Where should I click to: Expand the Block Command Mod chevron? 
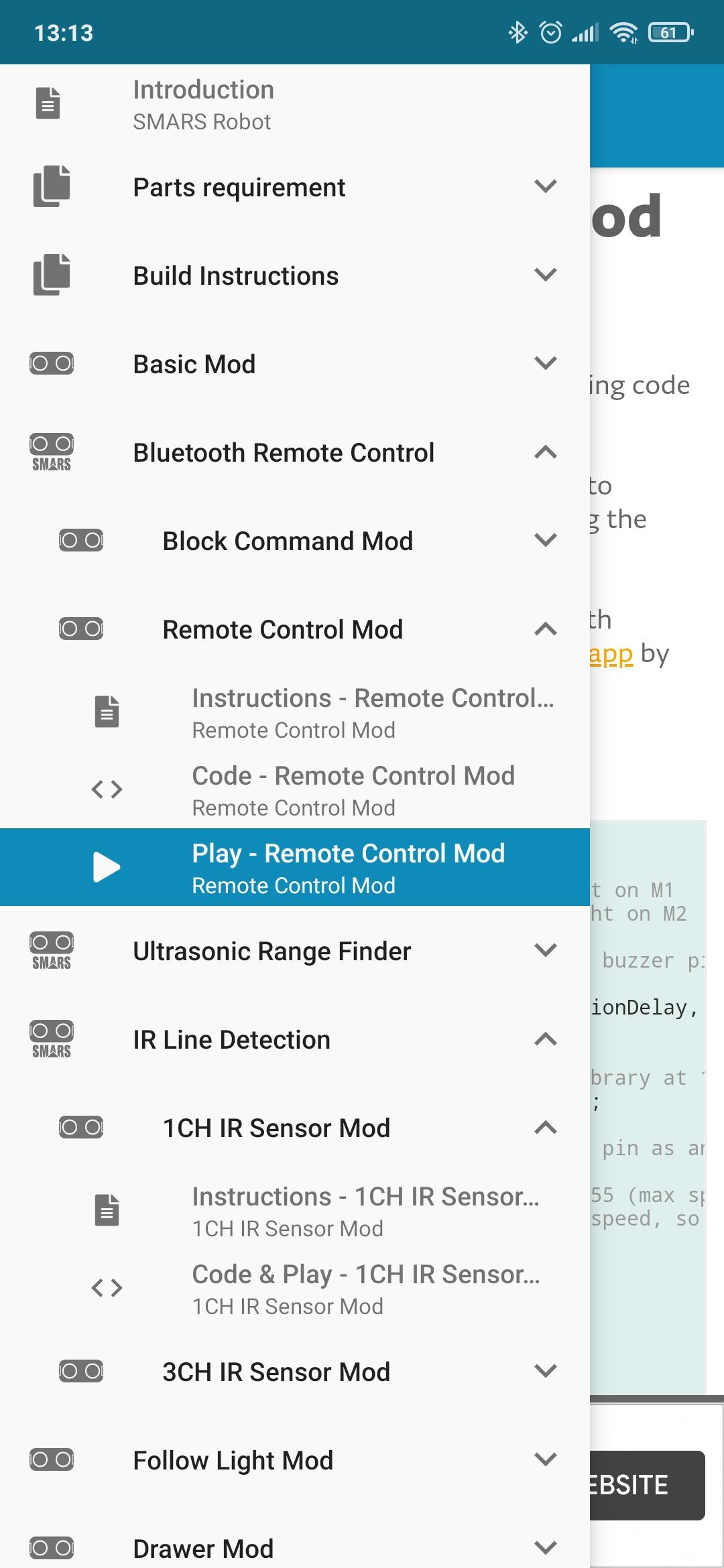pyautogui.click(x=546, y=540)
